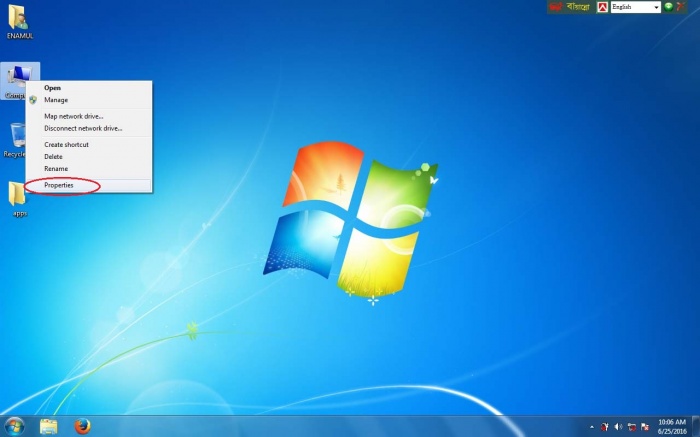Viewport: 700px width, 437px height.
Task: Select the Recycle Bin desktop icon
Action: pos(16,140)
